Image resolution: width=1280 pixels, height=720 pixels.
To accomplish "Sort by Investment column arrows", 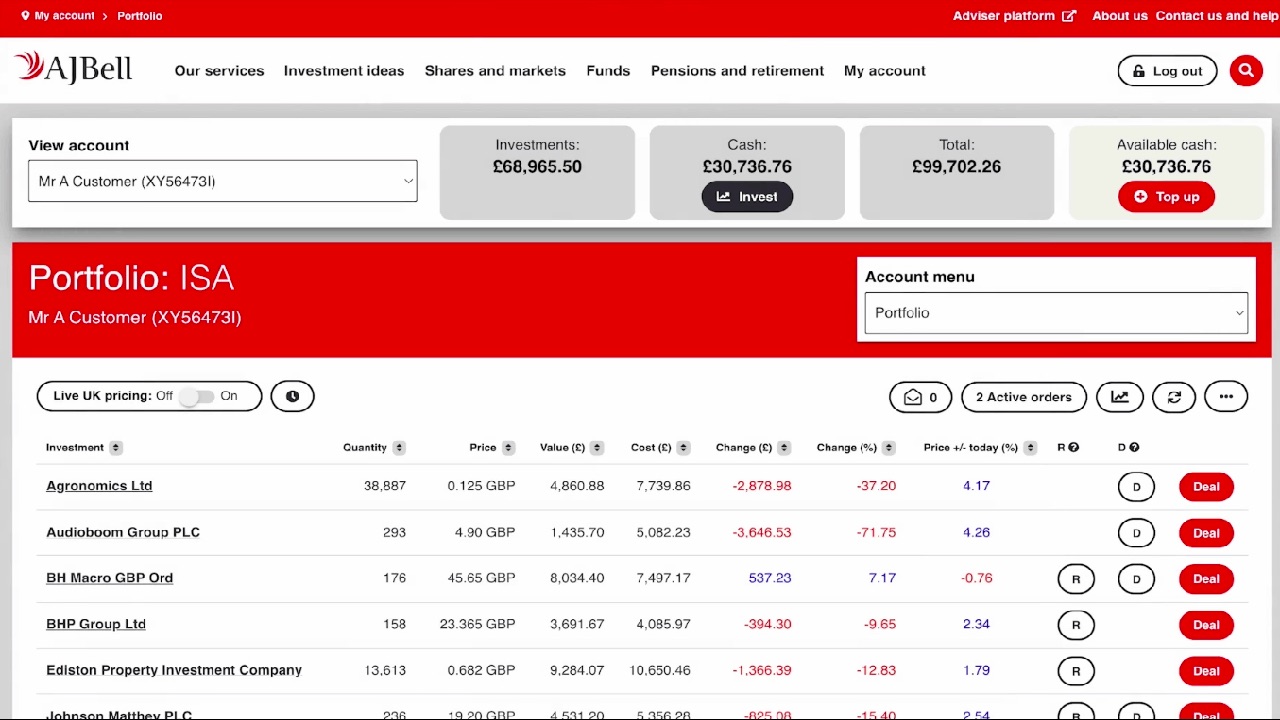I will pyautogui.click(x=116, y=447).
